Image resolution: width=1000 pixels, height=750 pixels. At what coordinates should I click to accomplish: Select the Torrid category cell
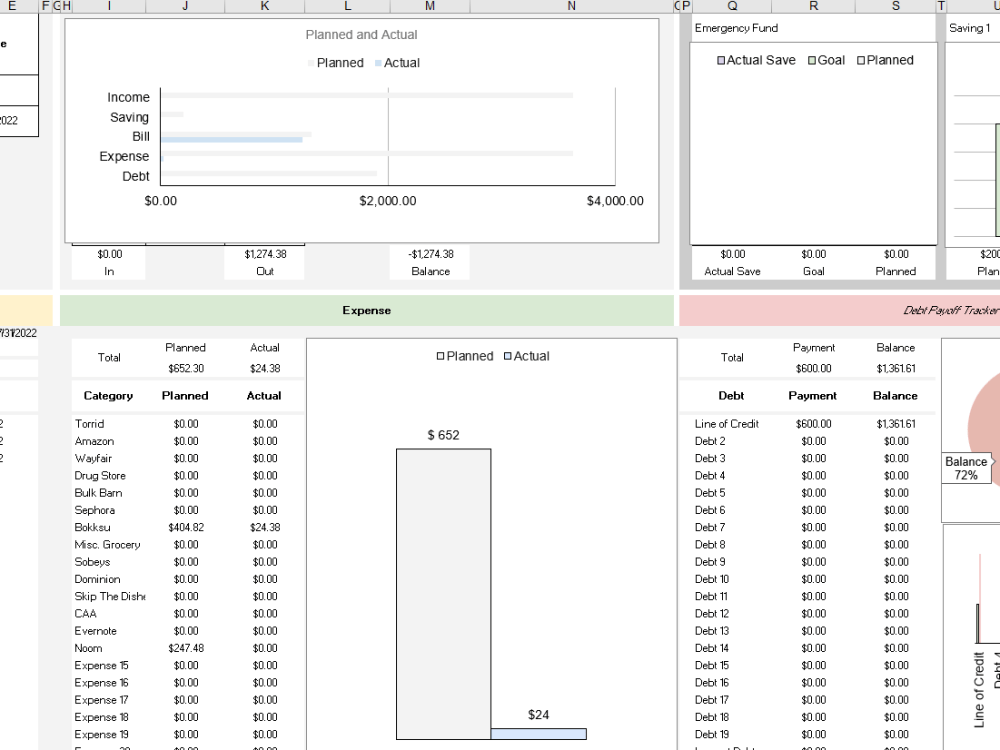coord(89,423)
